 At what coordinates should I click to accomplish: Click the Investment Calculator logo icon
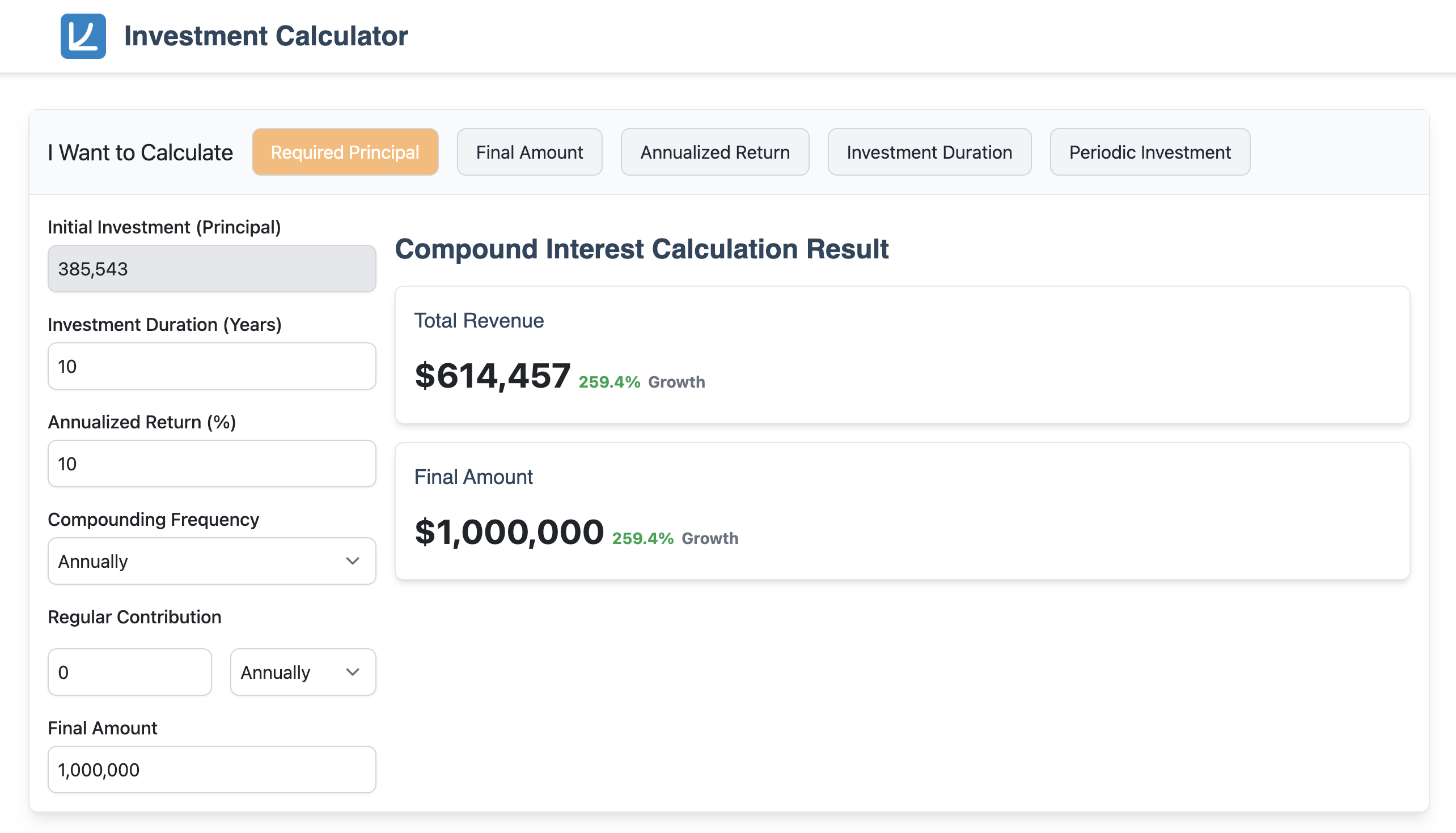click(83, 36)
